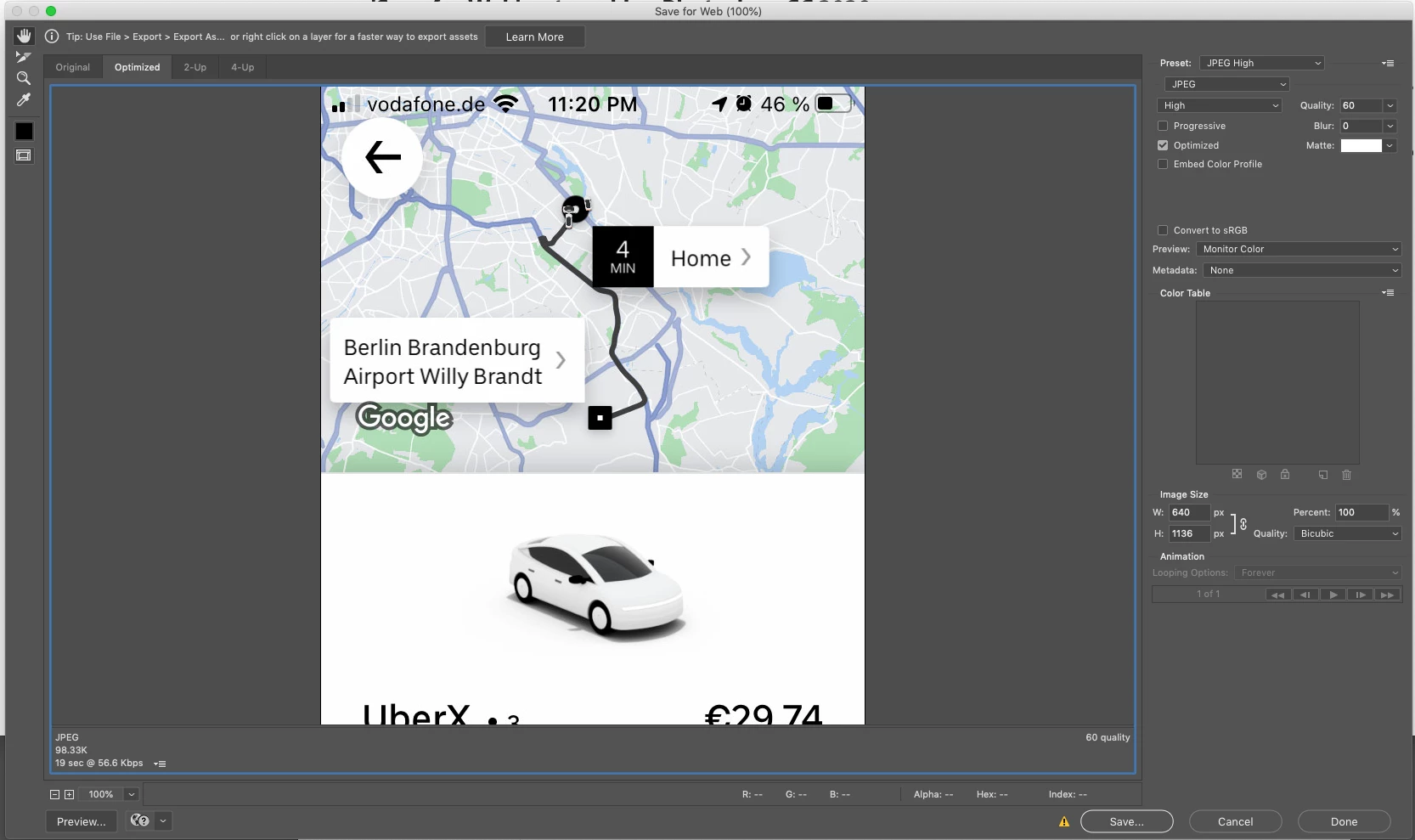Open the Quality 60 slider arrow
This screenshot has width=1415, height=840.
tap(1390, 105)
